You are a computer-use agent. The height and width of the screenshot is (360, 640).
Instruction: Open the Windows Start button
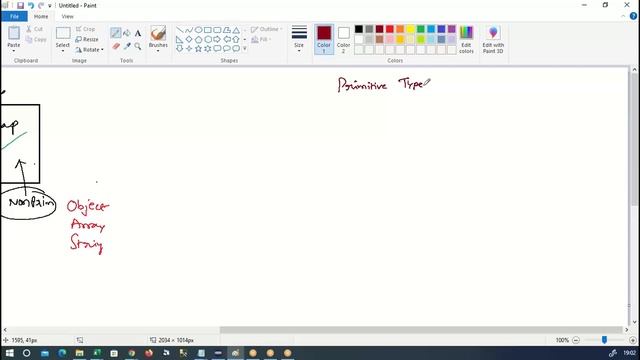pyautogui.click(x=9, y=353)
